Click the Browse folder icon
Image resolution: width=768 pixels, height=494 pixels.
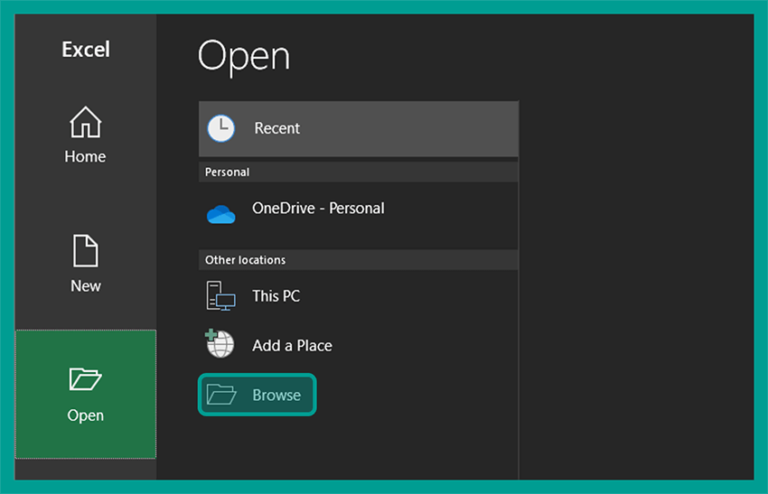[x=221, y=395]
